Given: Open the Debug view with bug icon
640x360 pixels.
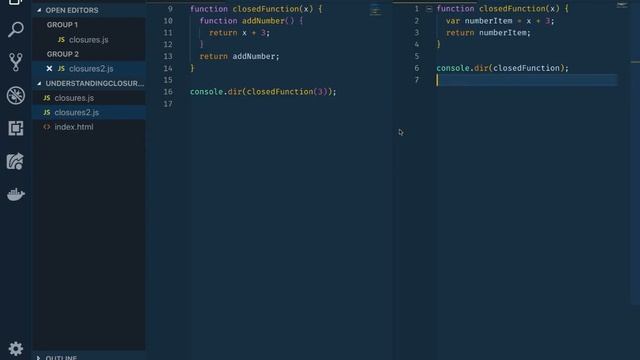Looking at the screenshot, I should [16, 96].
